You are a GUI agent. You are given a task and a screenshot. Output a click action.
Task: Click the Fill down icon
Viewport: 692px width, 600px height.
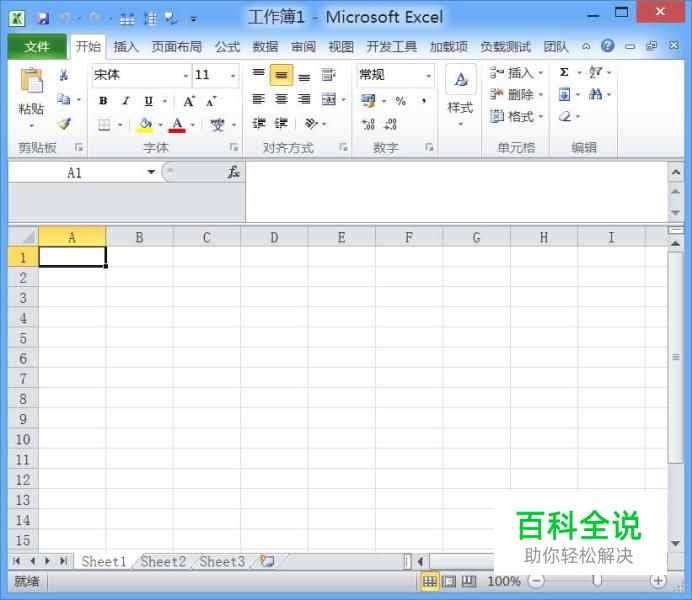(564, 94)
